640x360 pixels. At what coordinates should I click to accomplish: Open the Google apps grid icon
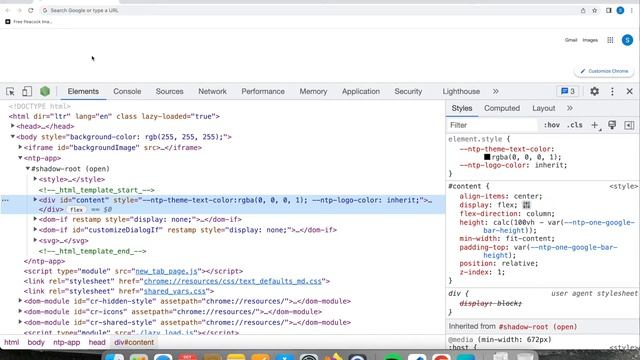tap(610, 40)
